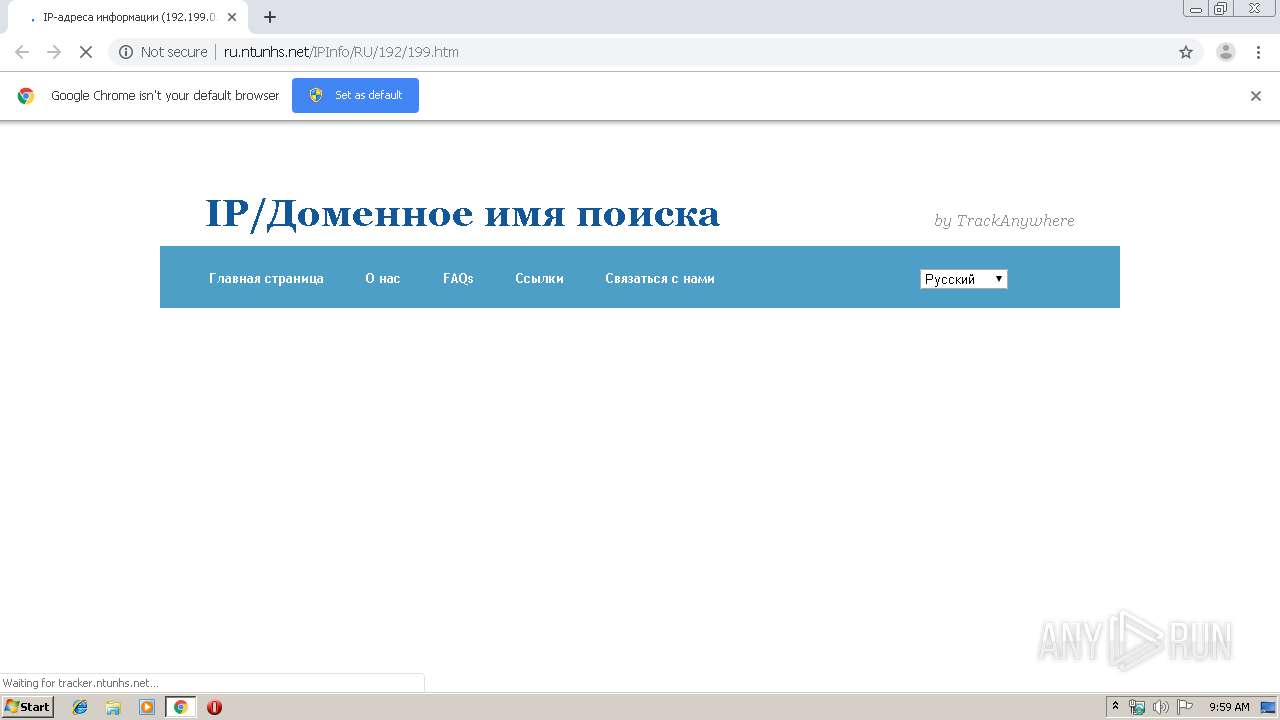
Task: View site info next to Not secure
Action: click(126, 52)
